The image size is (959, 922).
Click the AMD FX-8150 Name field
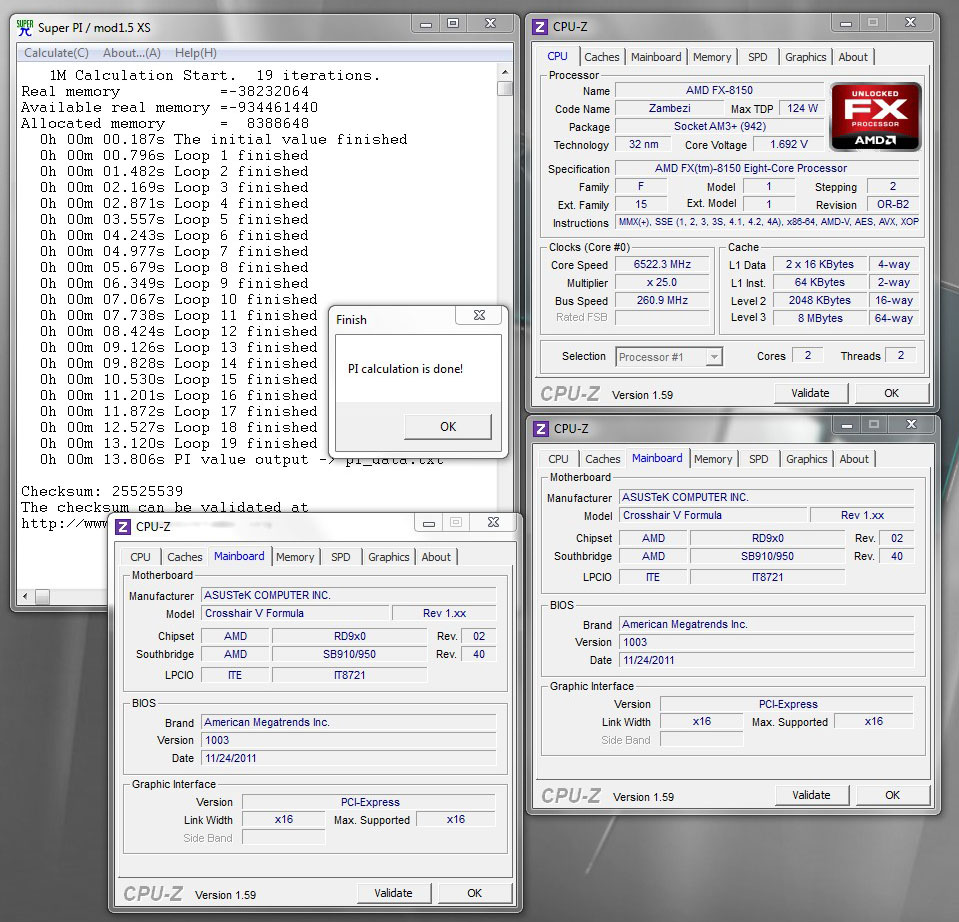point(719,90)
